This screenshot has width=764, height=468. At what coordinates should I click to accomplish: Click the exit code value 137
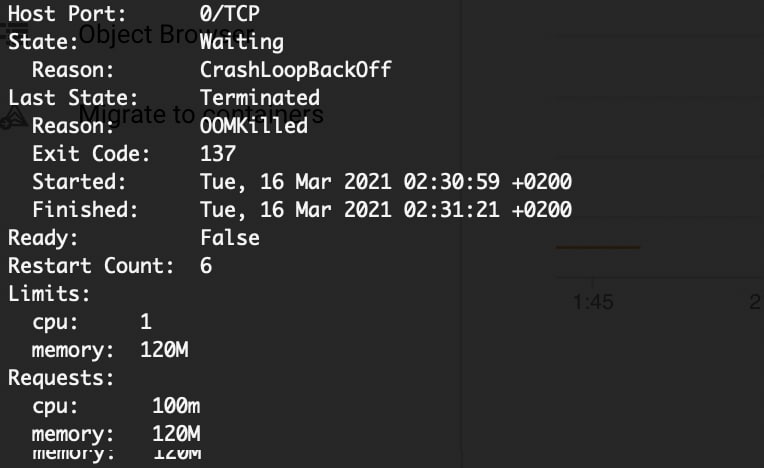[218, 154]
